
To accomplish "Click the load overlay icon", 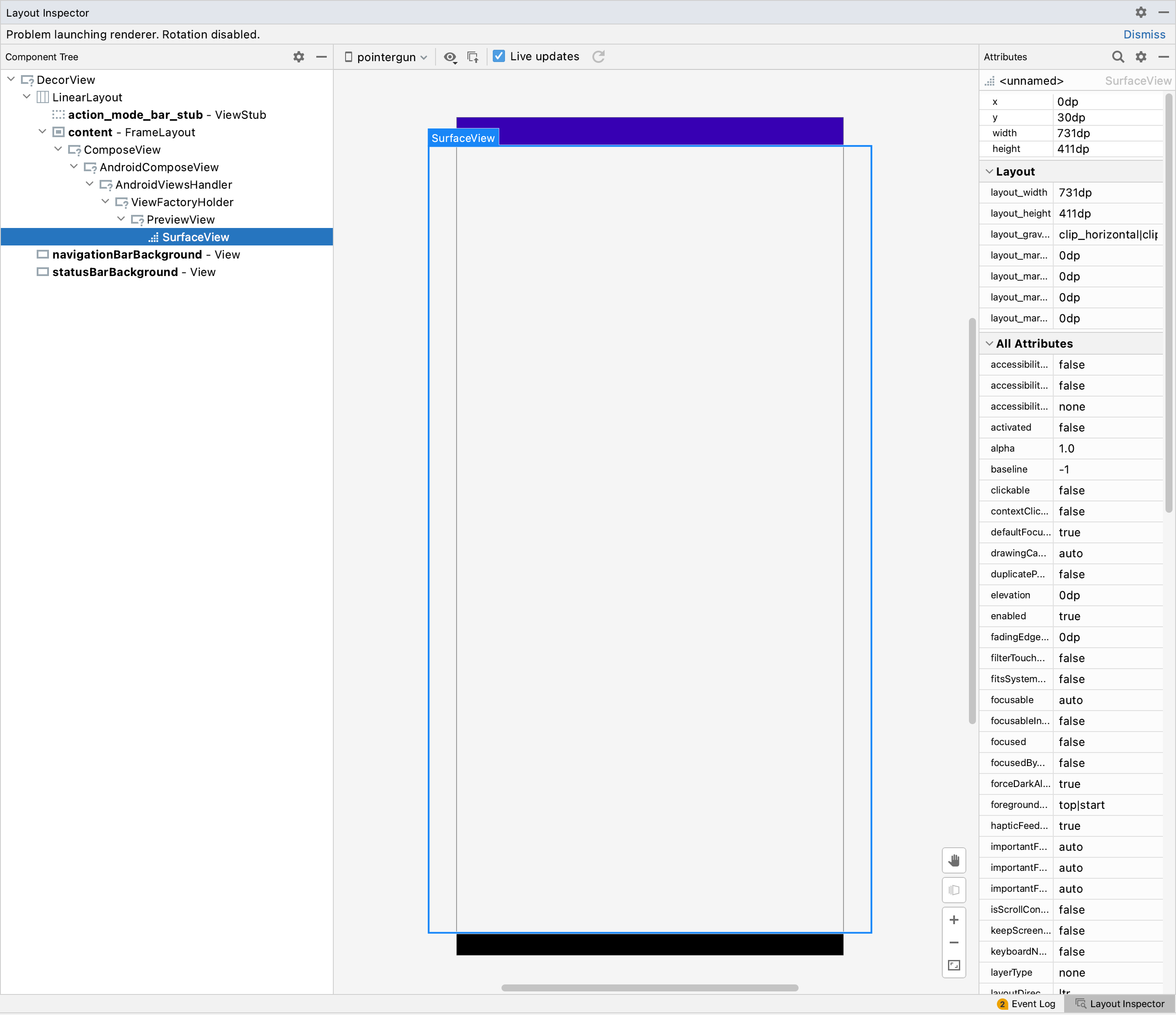I will 472,57.
